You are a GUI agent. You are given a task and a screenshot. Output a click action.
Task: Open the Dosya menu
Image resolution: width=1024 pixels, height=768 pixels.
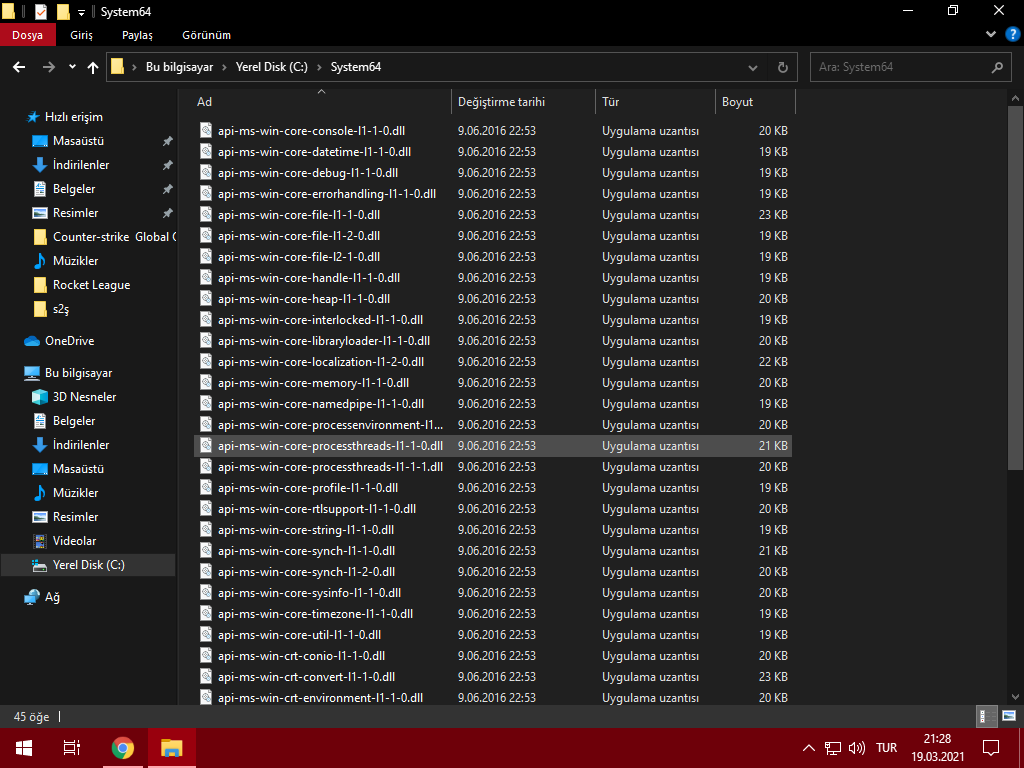(27, 35)
